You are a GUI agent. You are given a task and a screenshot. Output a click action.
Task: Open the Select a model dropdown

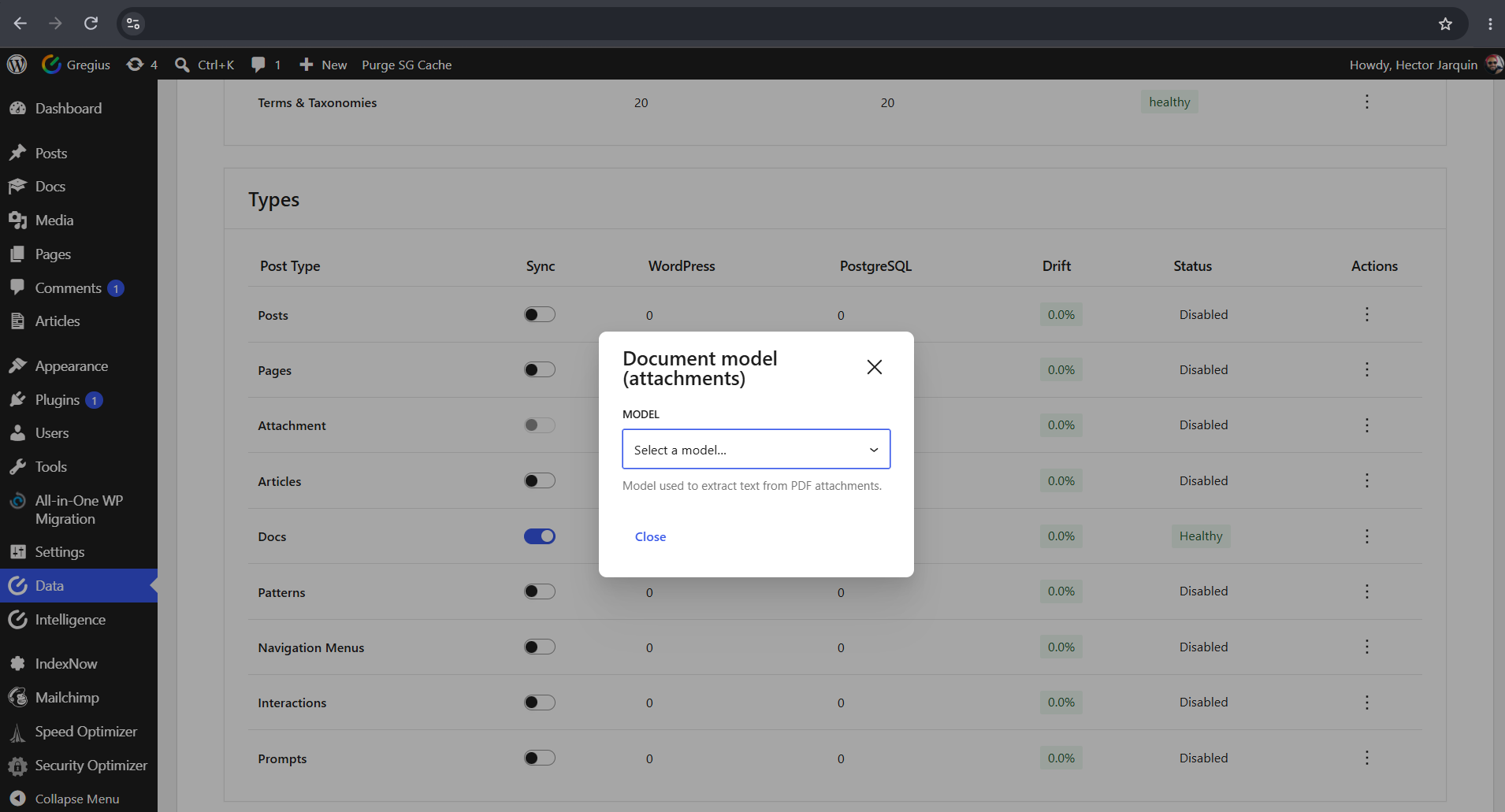coord(756,449)
